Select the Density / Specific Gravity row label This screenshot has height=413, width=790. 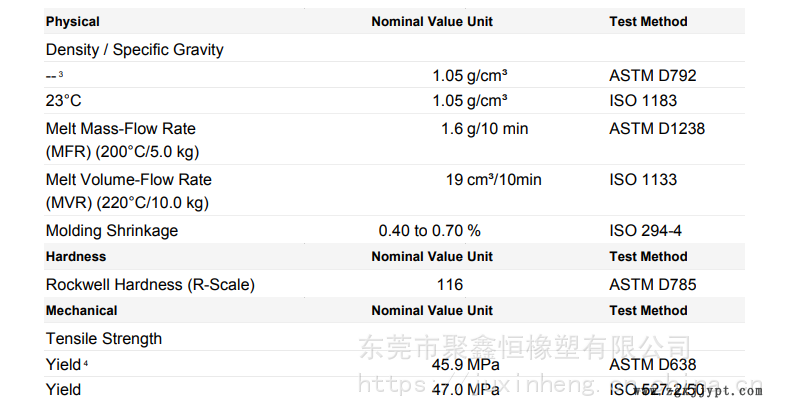(135, 49)
